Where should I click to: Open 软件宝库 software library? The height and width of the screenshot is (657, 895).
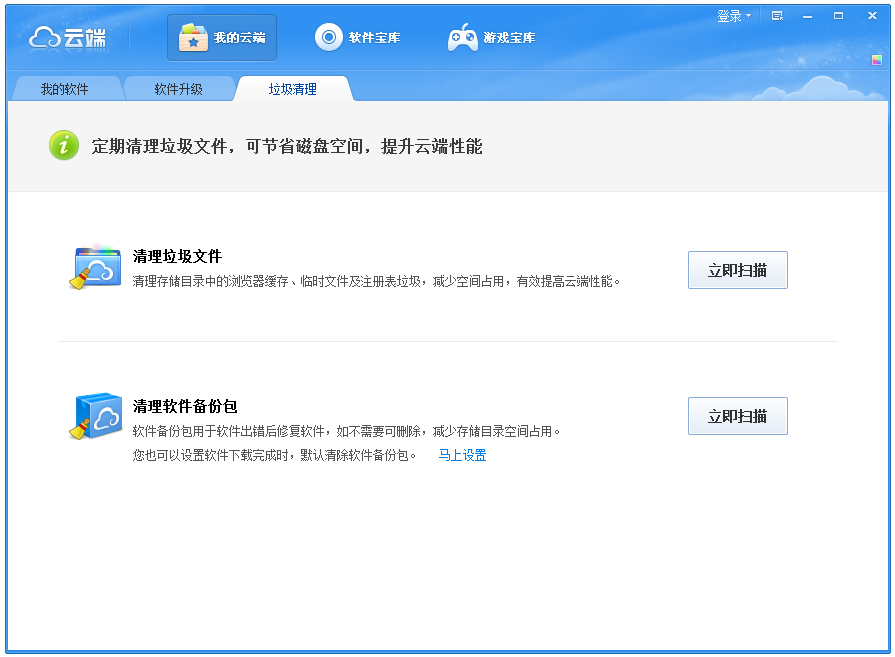tap(358, 38)
